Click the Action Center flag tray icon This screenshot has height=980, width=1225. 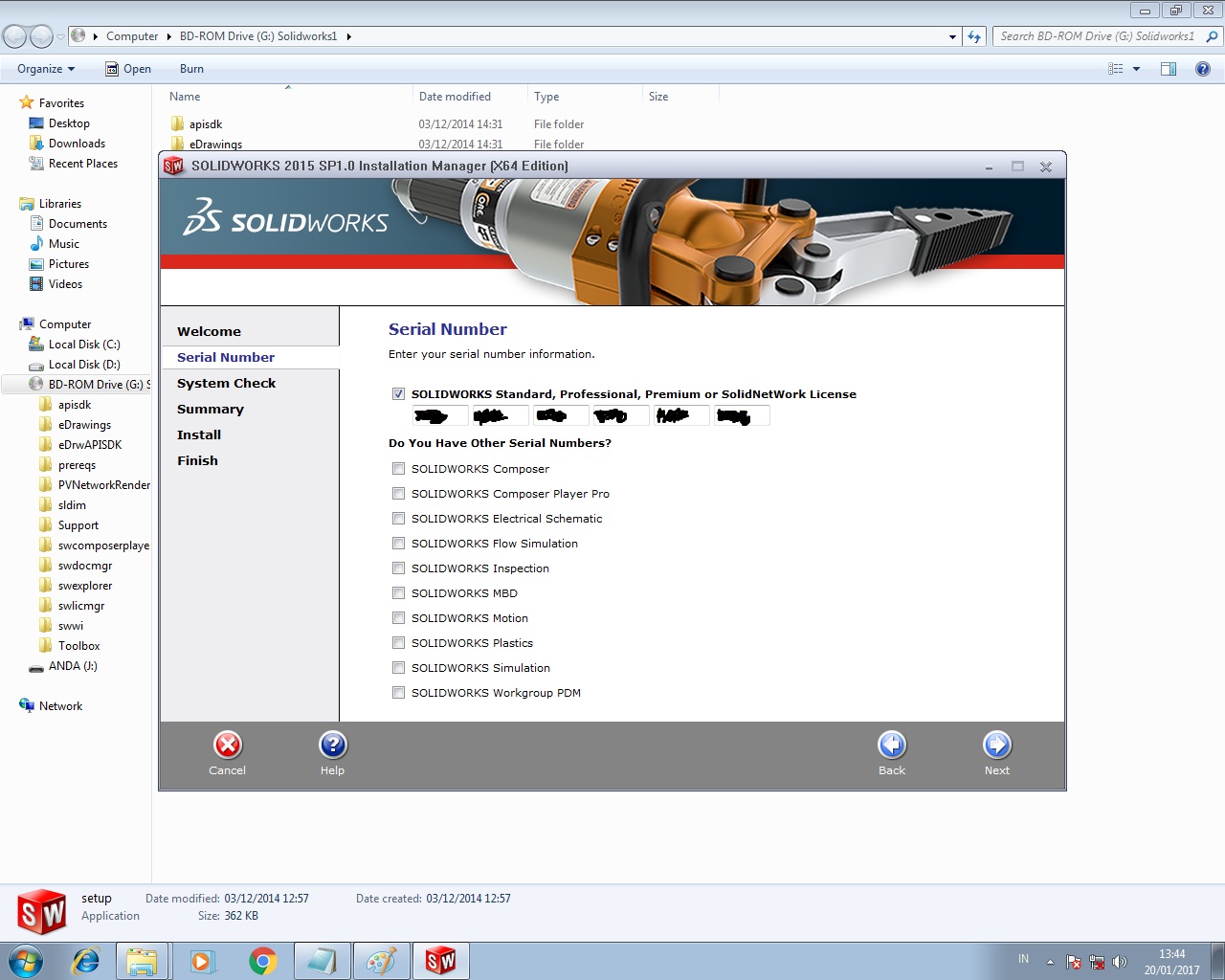click(x=1074, y=962)
